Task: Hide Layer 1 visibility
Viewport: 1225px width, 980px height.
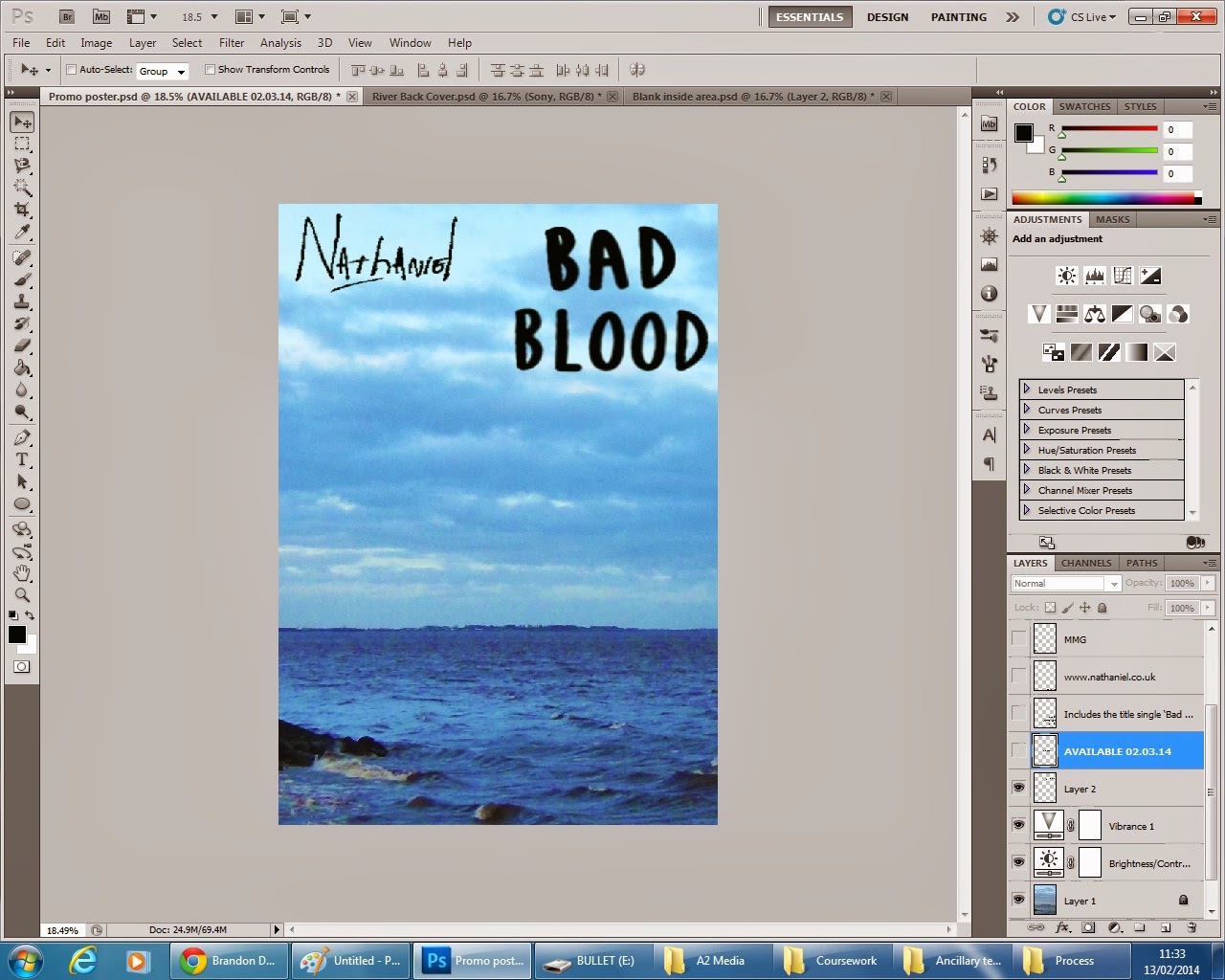Action: (x=1018, y=900)
